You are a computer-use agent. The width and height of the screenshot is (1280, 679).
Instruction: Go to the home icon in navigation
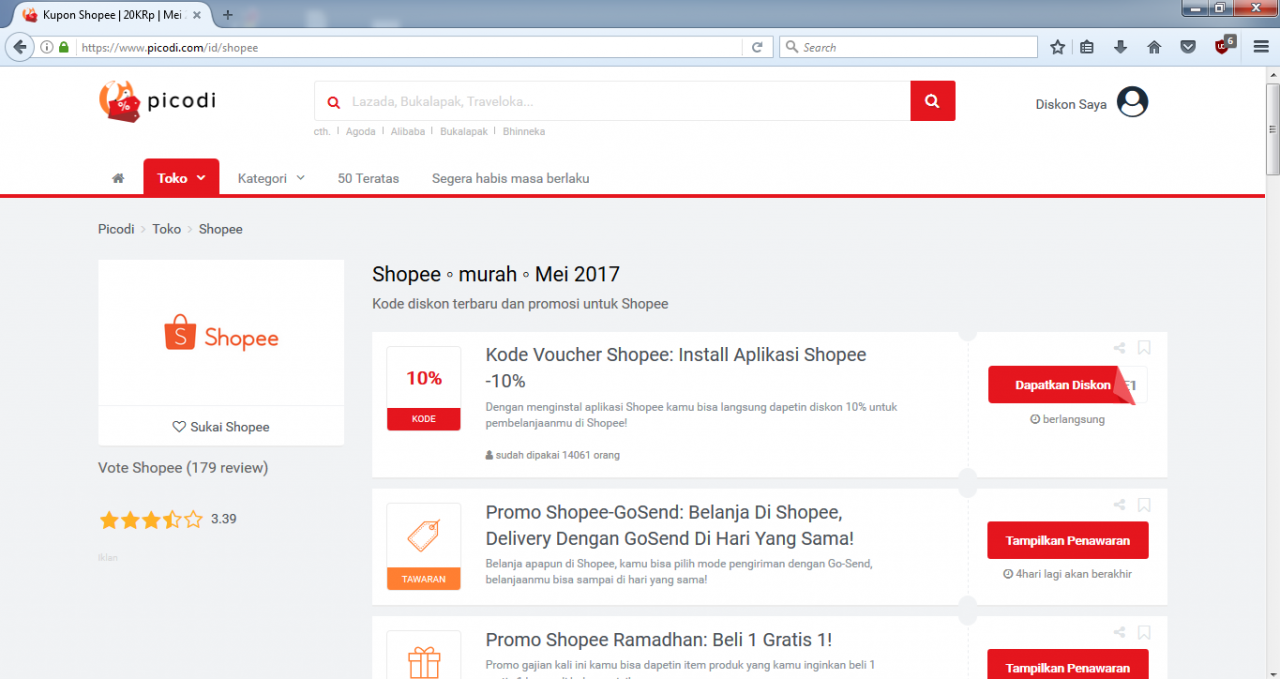click(x=118, y=178)
